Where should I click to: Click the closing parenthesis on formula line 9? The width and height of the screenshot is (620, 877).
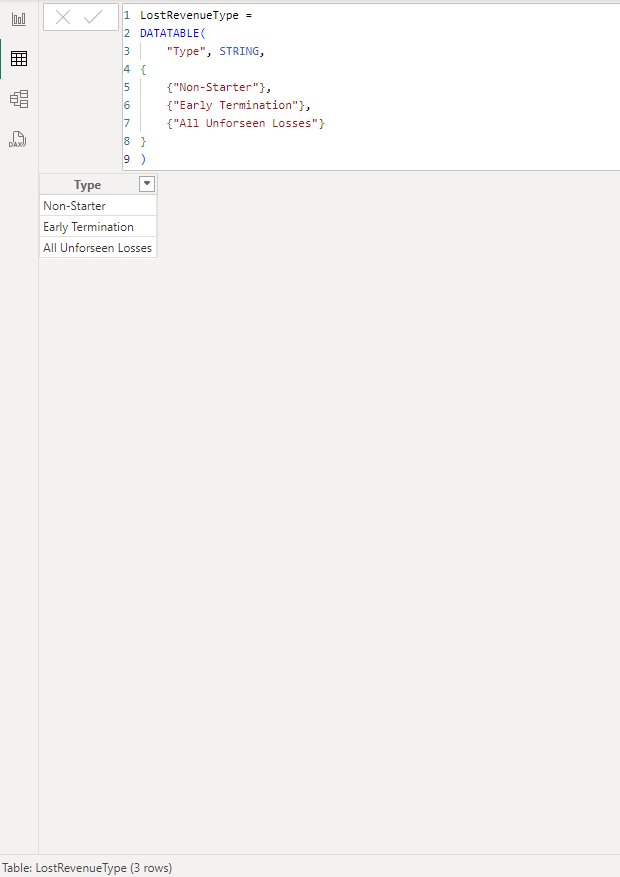(143, 160)
